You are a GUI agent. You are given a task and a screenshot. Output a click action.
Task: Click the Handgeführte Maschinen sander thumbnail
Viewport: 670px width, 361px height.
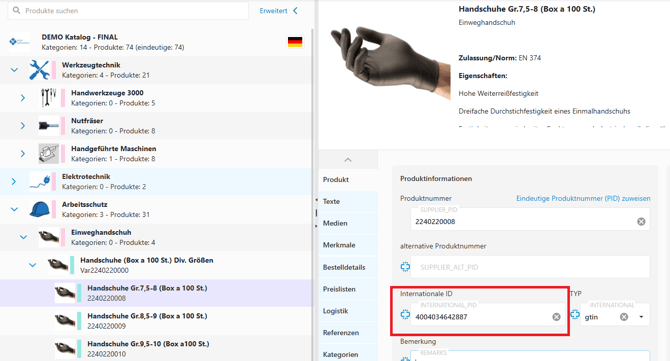(48, 153)
